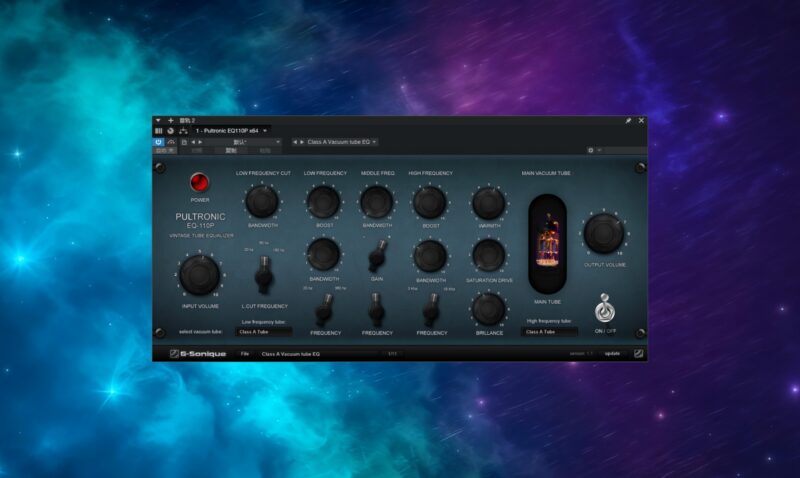Click the compare gauge icon beside bypass

click(x=171, y=142)
